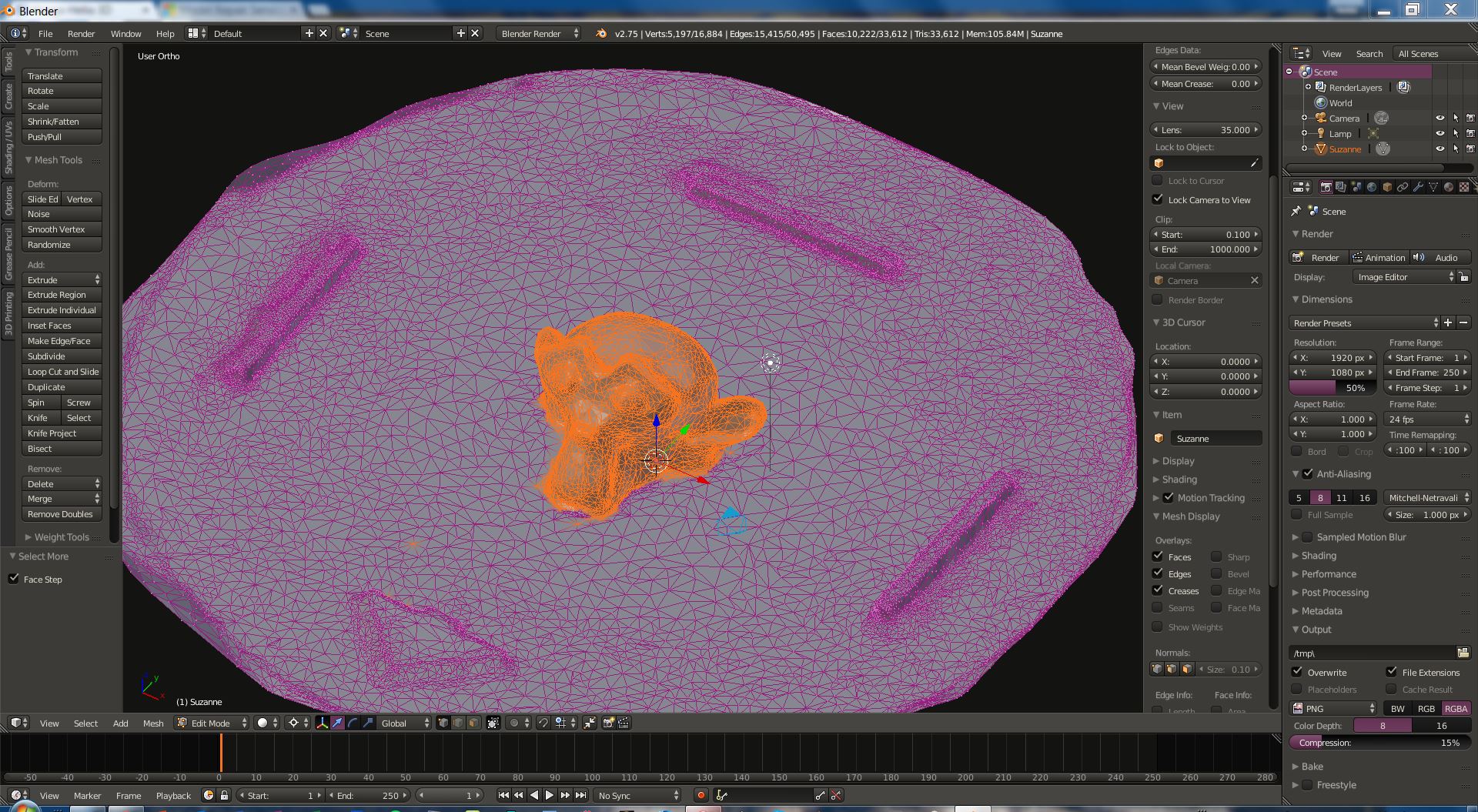This screenshot has width=1478, height=812.
Task: Open the Object properties cube icon
Action: click(x=1387, y=187)
